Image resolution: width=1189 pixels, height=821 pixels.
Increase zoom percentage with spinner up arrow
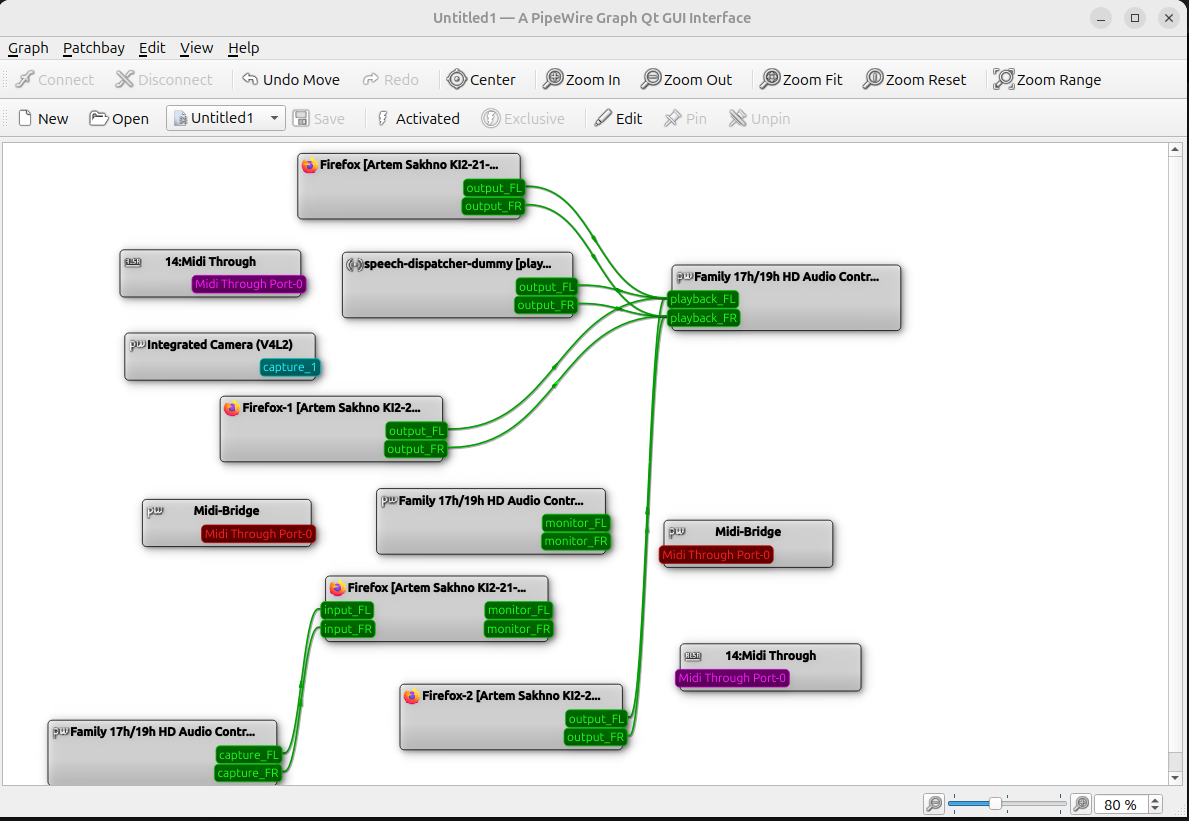tap(1156, 800)
